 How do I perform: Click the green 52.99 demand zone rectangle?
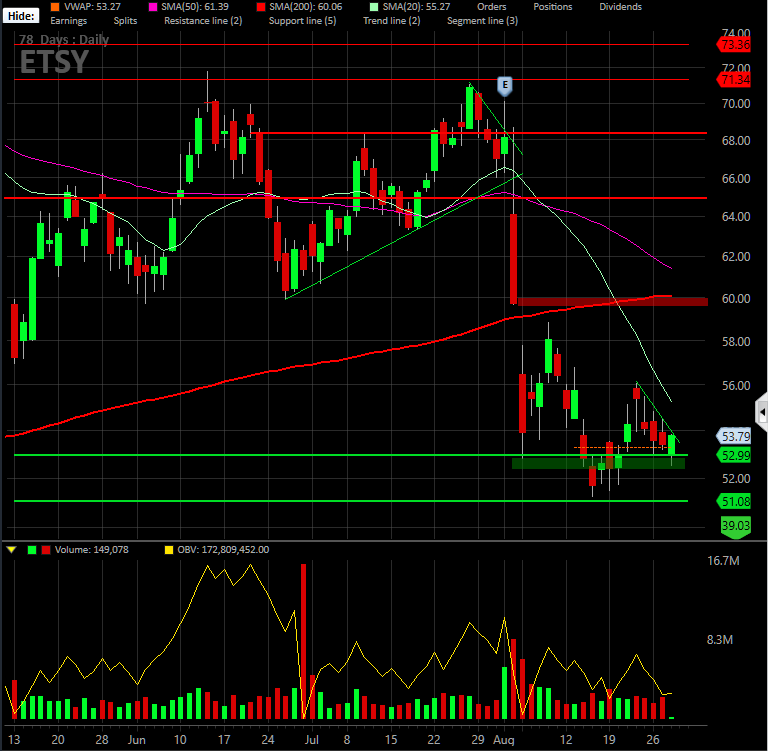pos(598,462)
